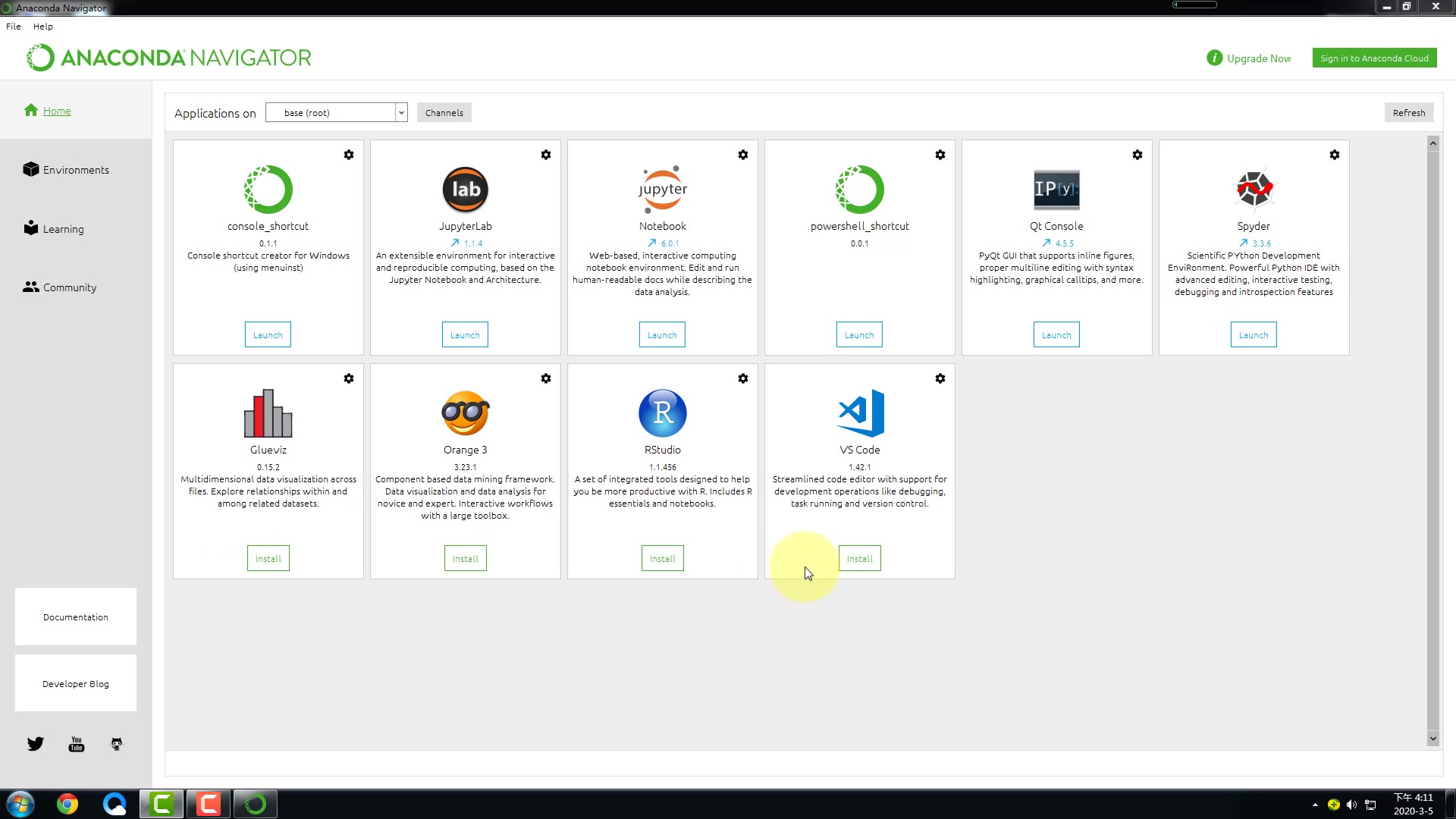1456x819 pixels.
Task: Click the Upgrade Now link
Action: (x=1259, y=58)
